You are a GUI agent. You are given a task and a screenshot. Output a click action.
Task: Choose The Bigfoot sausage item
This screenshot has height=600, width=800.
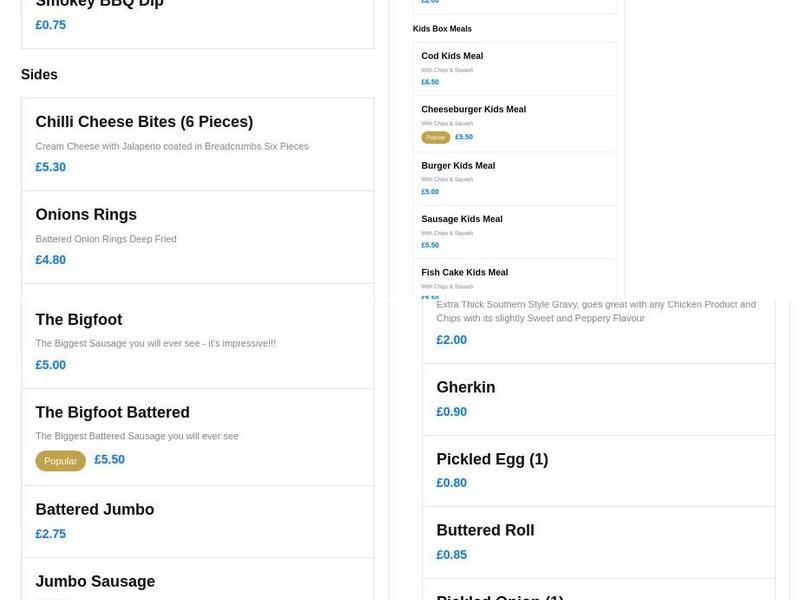point(79,320)
